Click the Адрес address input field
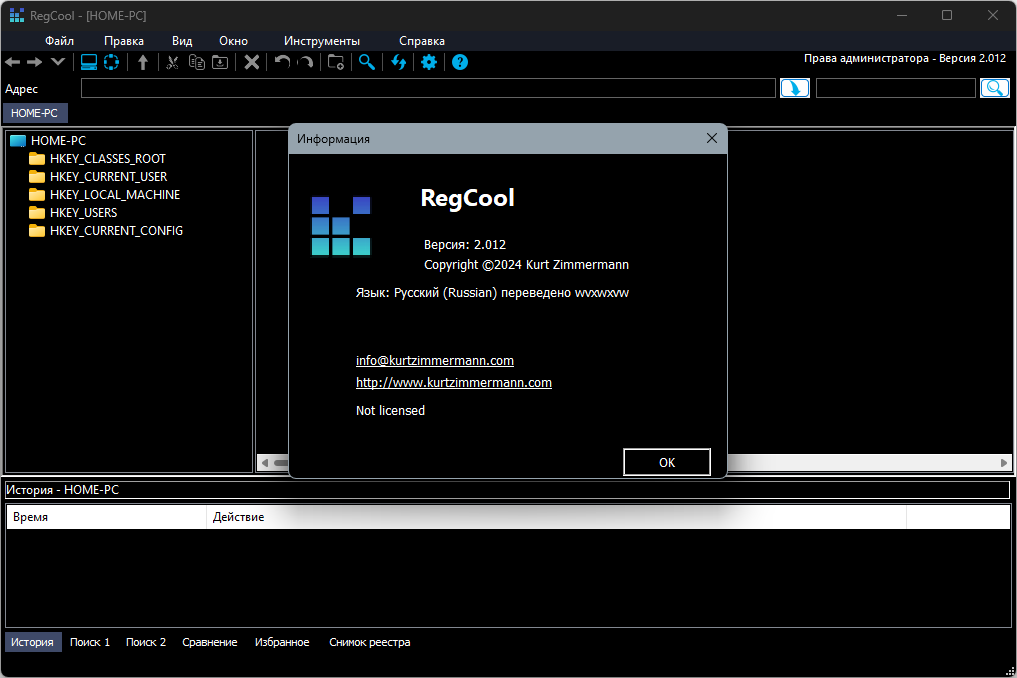Viewport: 1017px width, 678px height. click(x=428, y=88)
